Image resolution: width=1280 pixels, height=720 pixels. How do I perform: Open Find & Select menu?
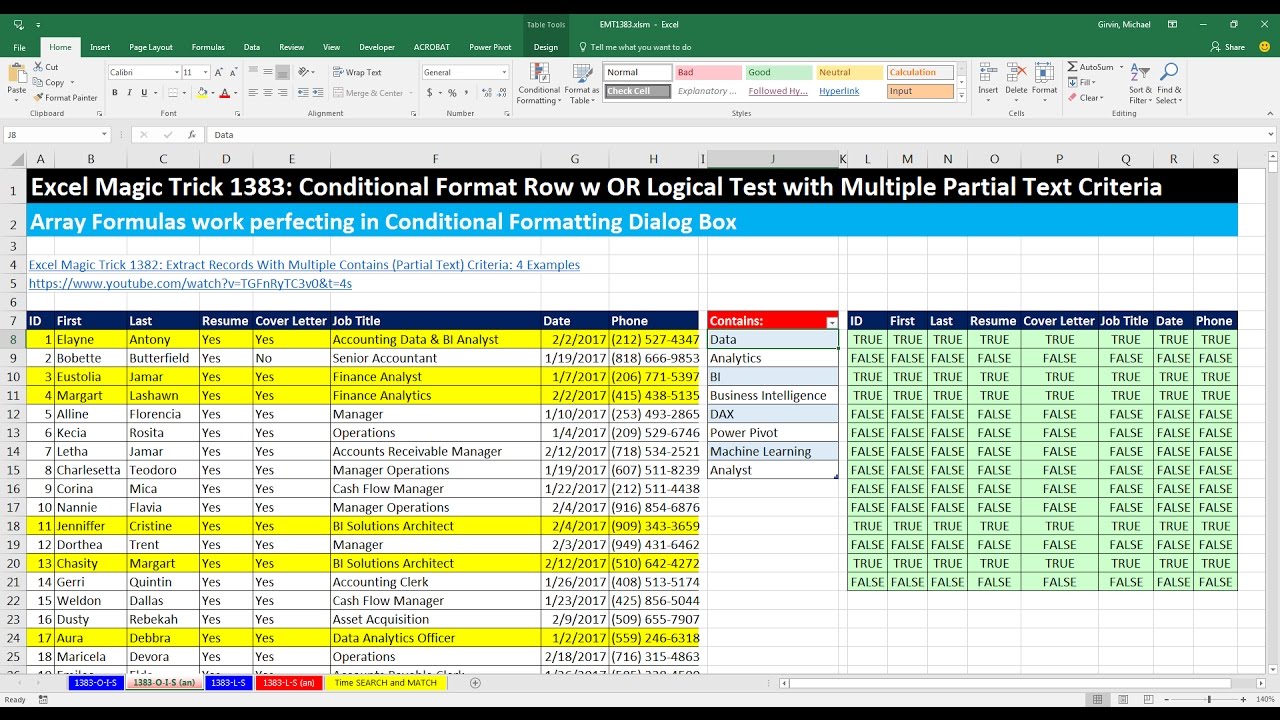click(x=1169, y=84)
